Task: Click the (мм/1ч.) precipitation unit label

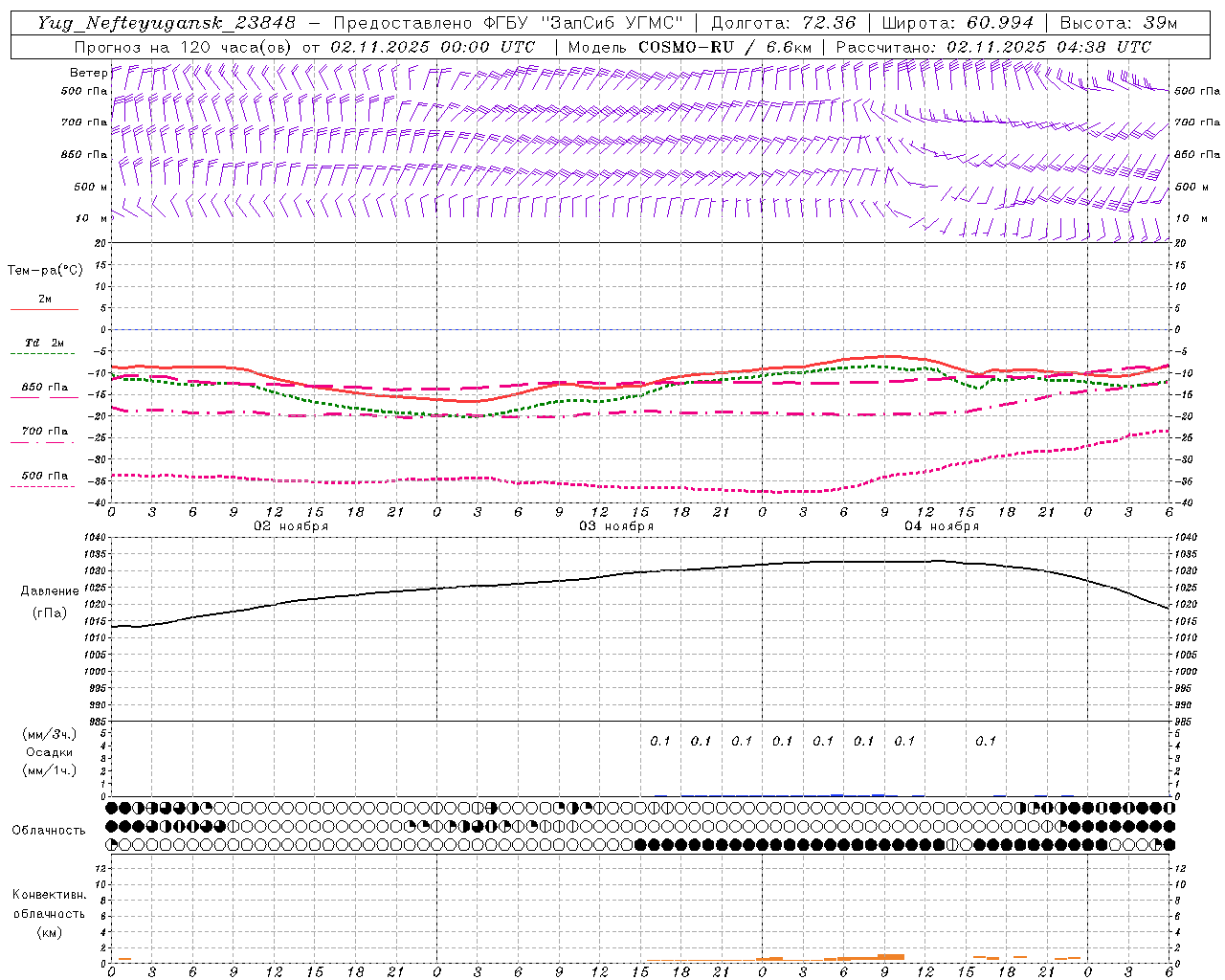Action: 50,770
